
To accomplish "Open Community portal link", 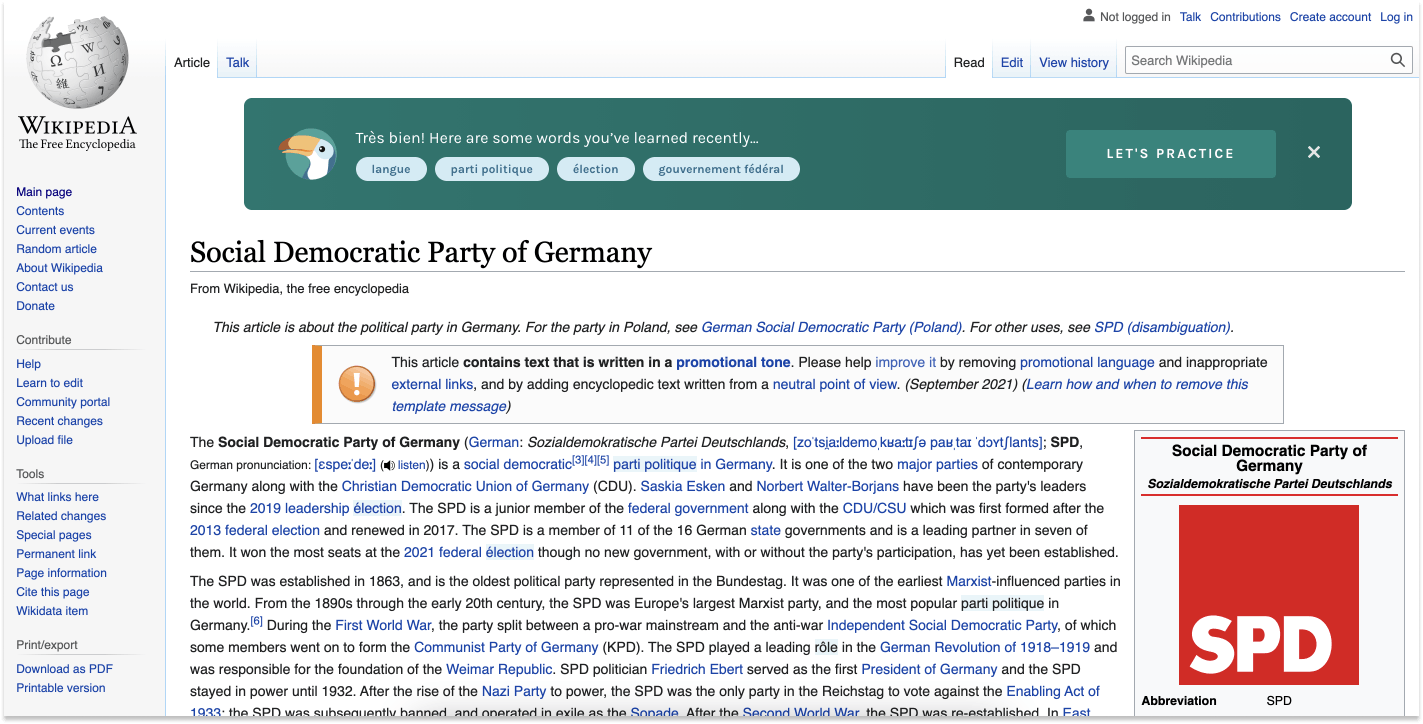I will tap(63, 402).
